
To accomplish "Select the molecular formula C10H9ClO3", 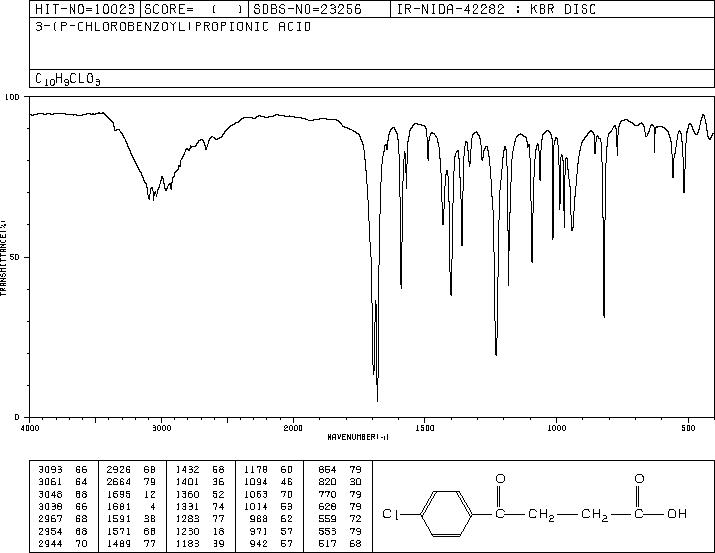I will click(x=67, y=79).
